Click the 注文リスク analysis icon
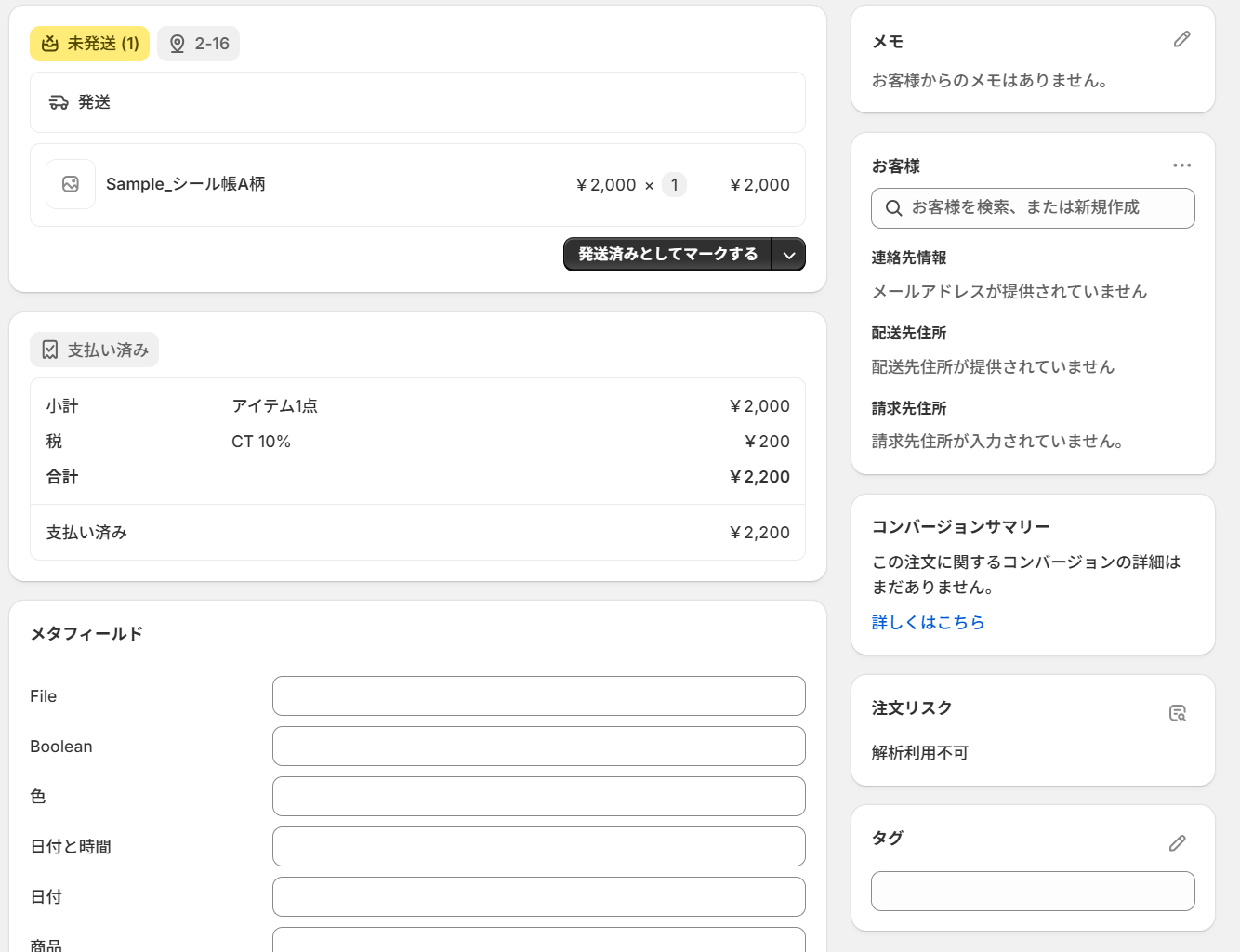This screenshot has height=952, width=1240. pos(1177,713)
